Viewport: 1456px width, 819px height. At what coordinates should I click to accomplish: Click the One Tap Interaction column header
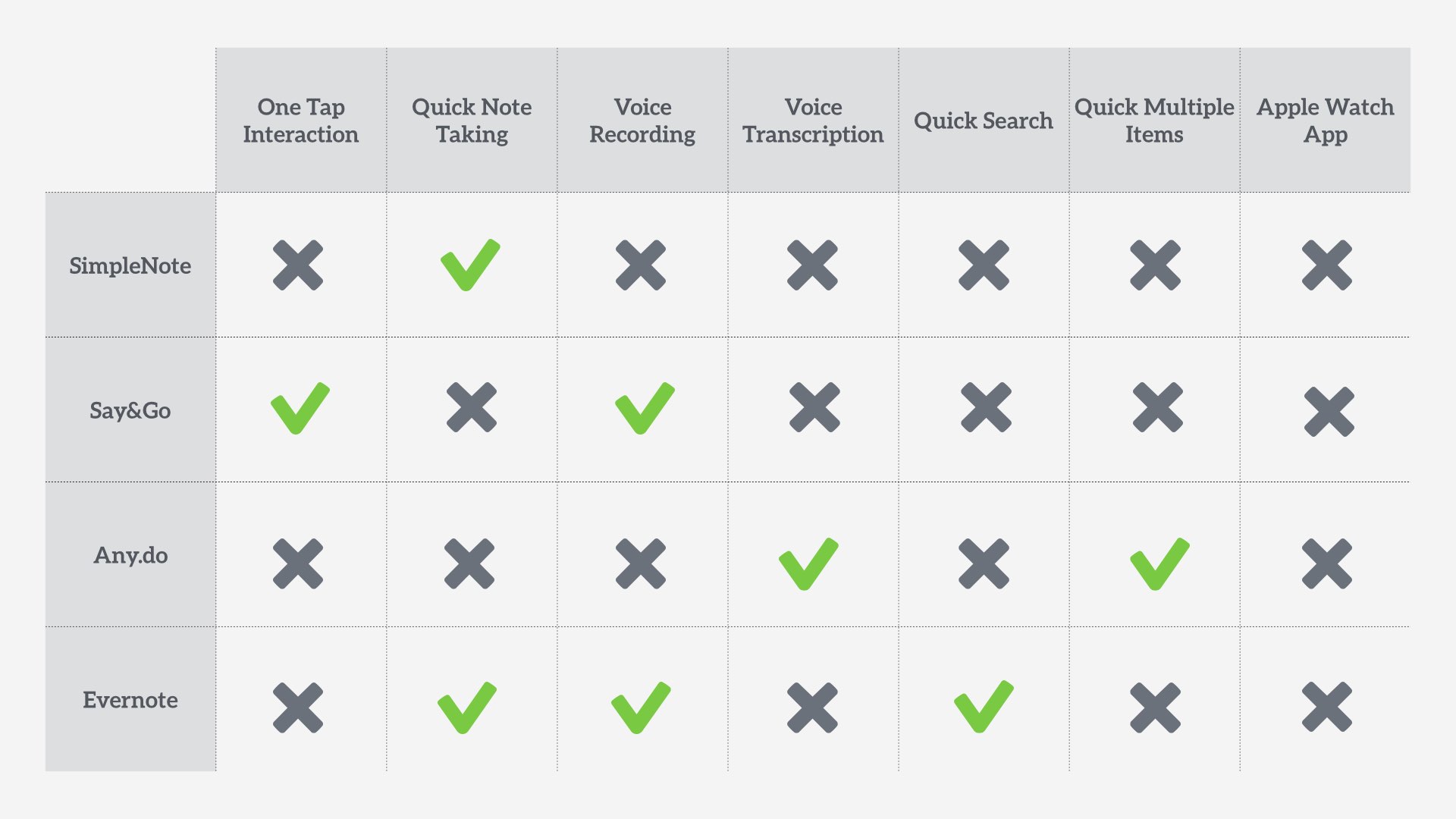pos(301,121)
